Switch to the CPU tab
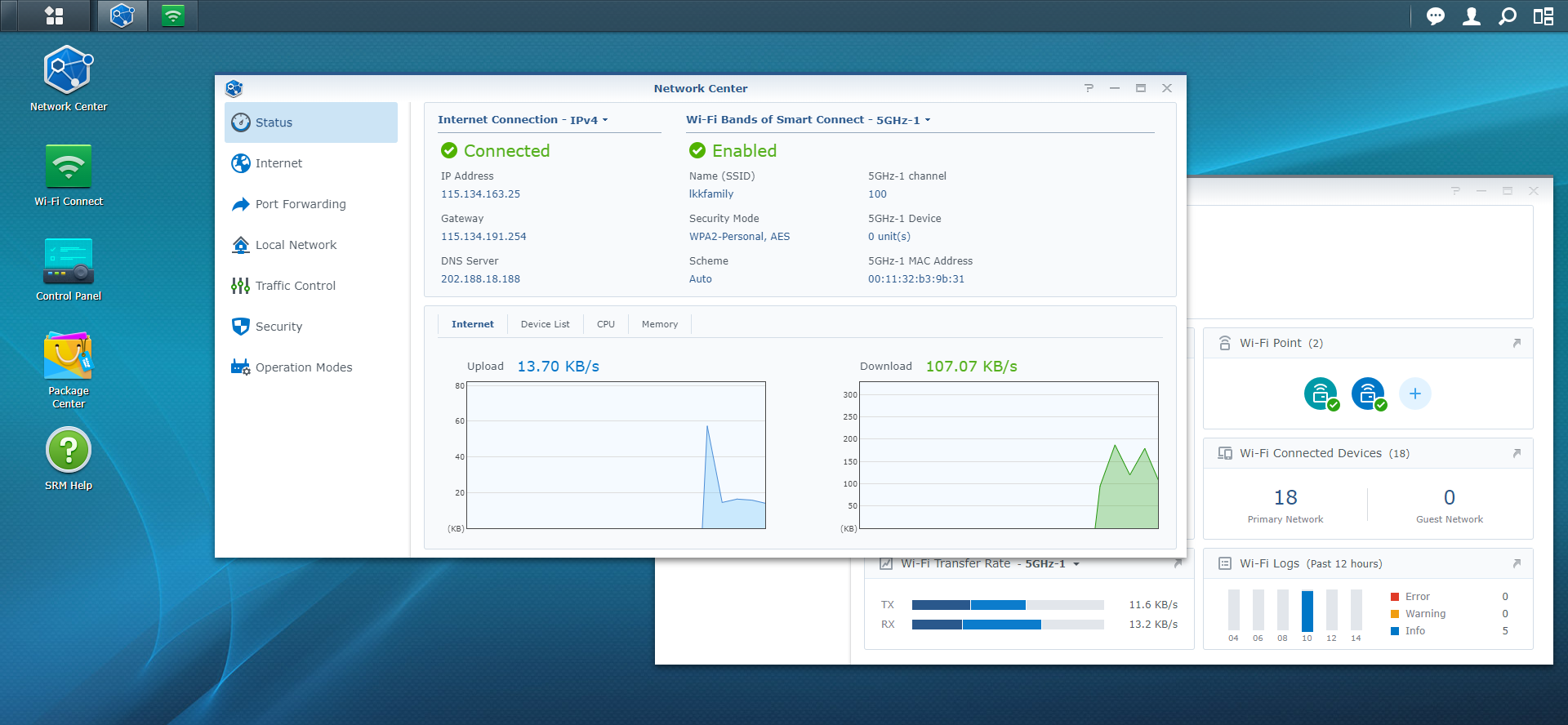Image resolution: width=1568 pixels, height=725 pixels. pyautogui.click(x=606, y=324)
